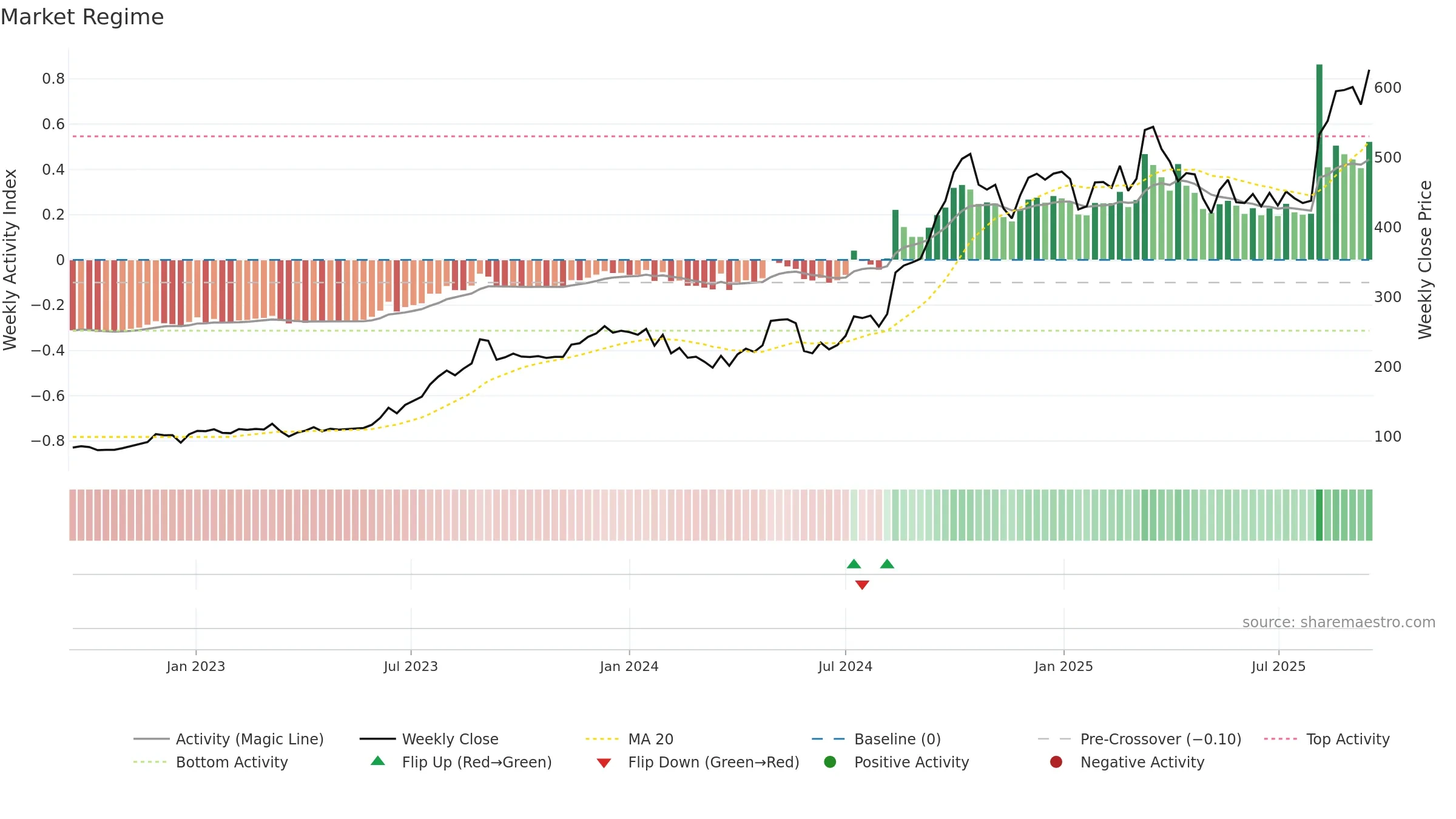Click the MA 20 legend entry
This screenshot has height=819, width=1456.
tap(630, 739)
